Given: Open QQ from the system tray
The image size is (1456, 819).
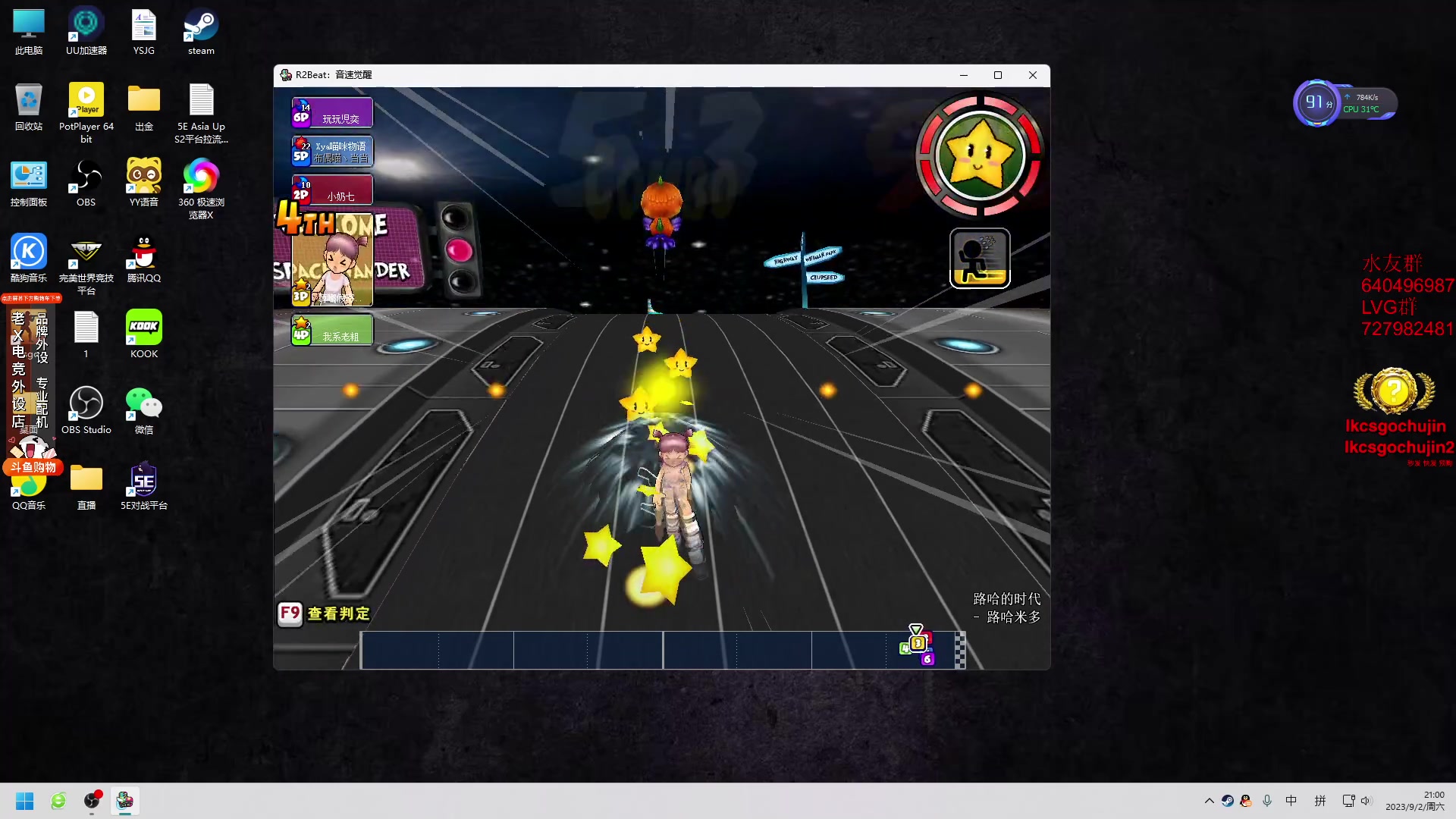Looking at the screenshot, I should pyautogui.click(x=1246, y=801).
